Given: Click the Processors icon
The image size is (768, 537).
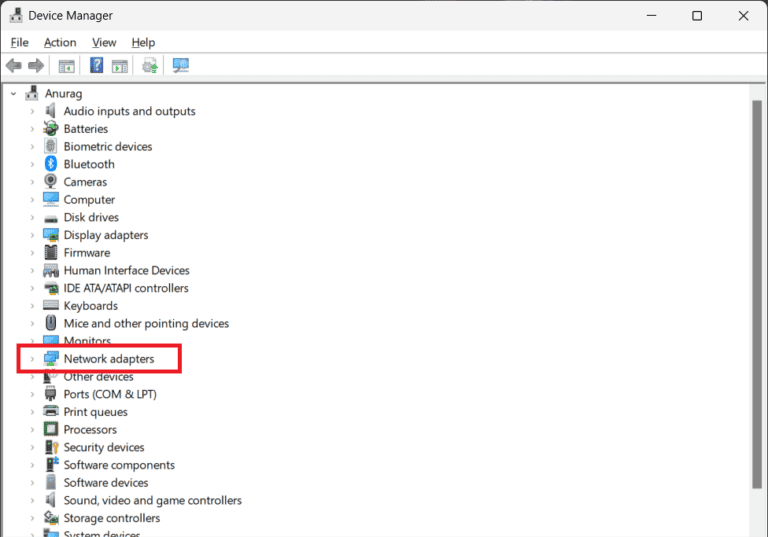Looking at the screenshot, I should tap(50, 429).
